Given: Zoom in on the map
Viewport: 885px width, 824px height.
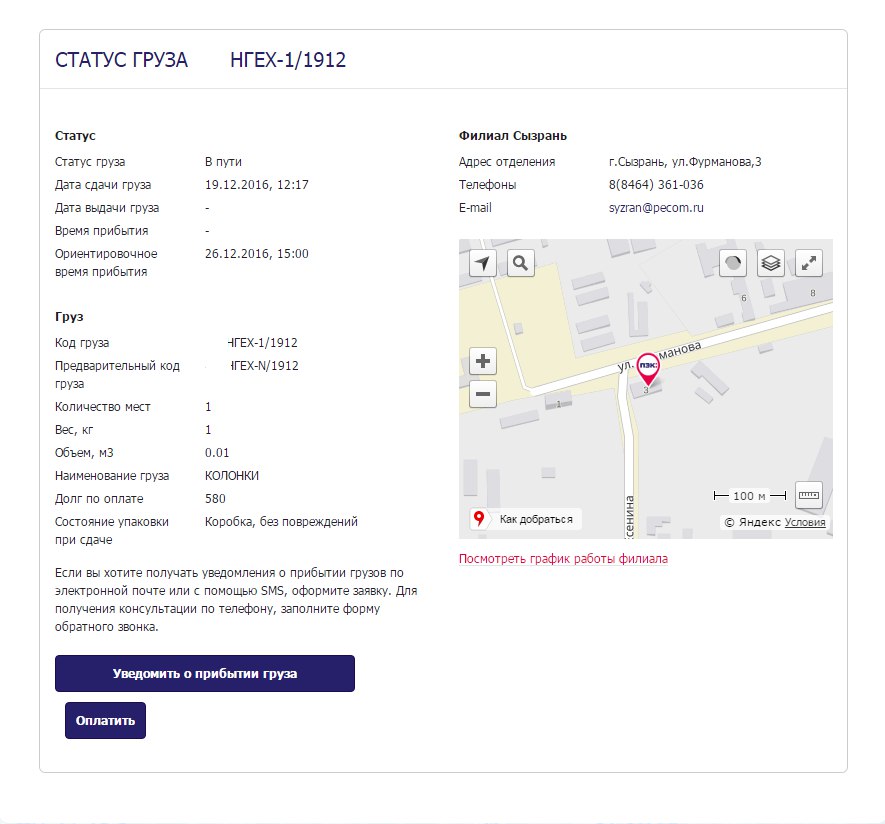Looking at the screenshot, I should 484,361.
